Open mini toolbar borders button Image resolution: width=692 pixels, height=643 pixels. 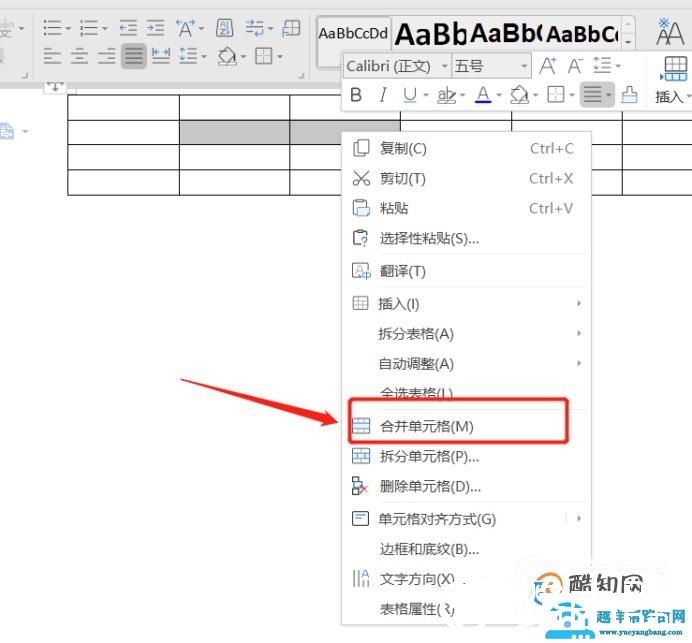(555, 94)
